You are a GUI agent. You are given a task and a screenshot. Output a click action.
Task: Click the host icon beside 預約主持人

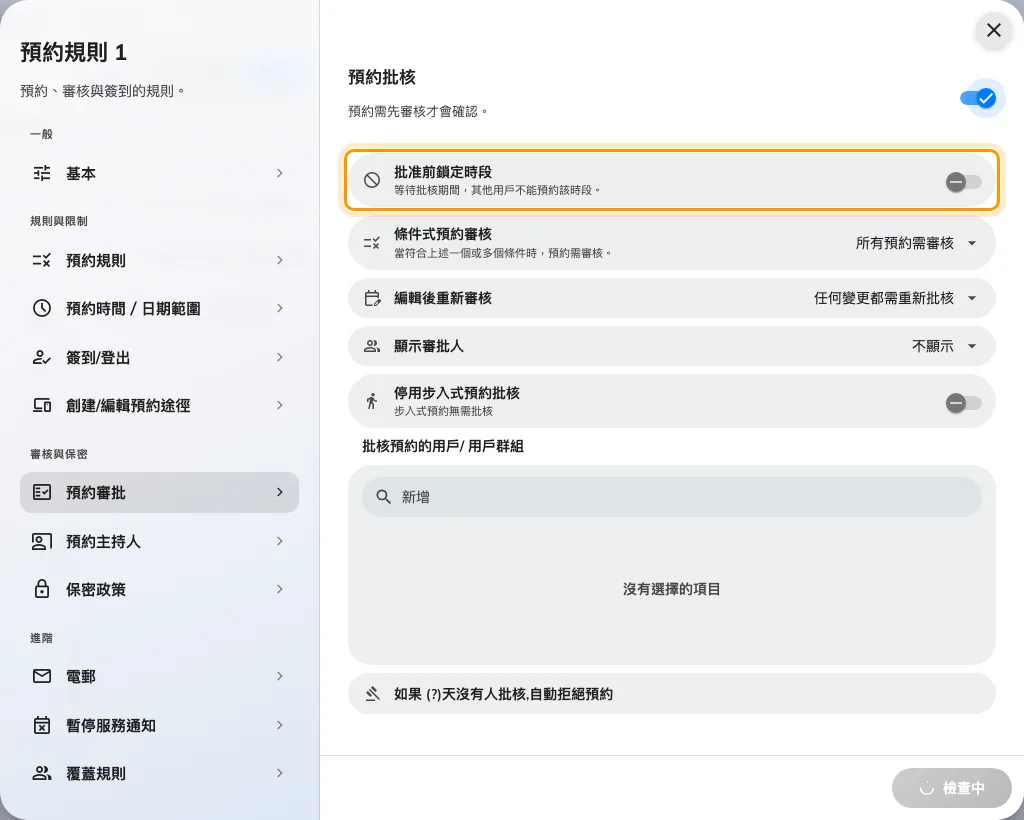(42, 541)
